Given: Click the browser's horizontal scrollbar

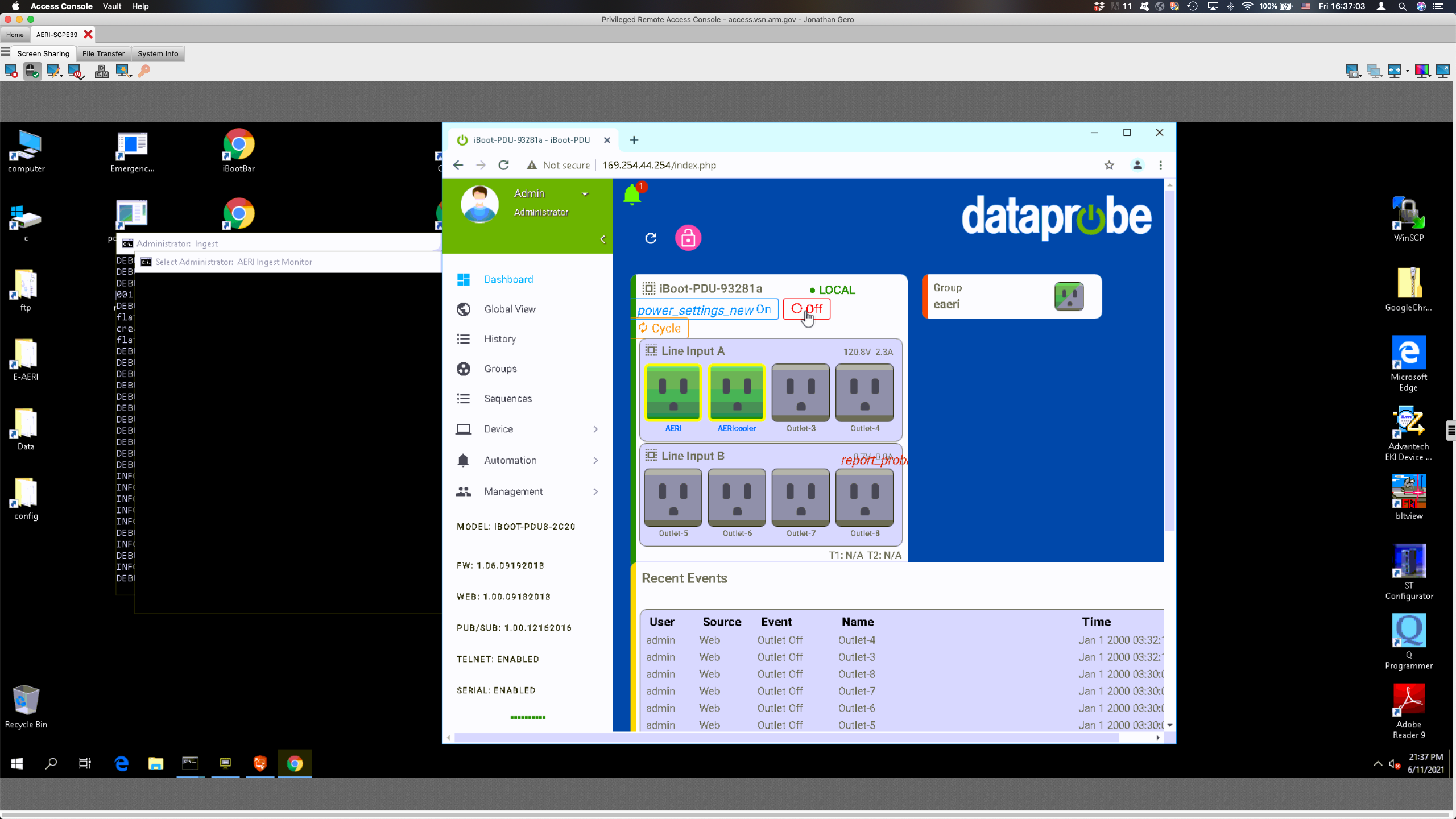Looking at the screenshot, I should (787, 738).
